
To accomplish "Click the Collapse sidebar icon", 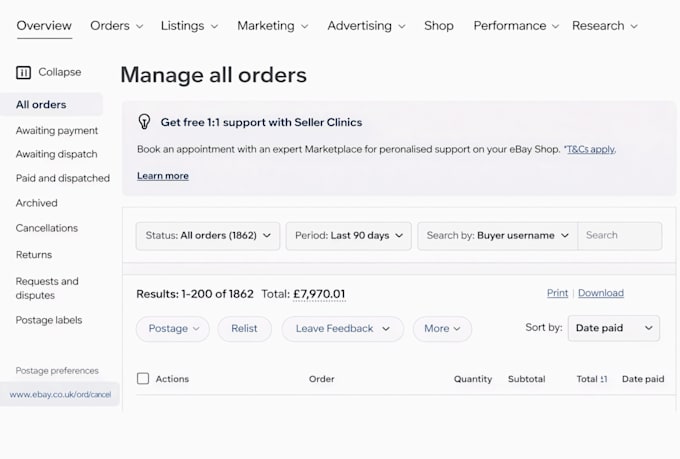I will (23, 72).
